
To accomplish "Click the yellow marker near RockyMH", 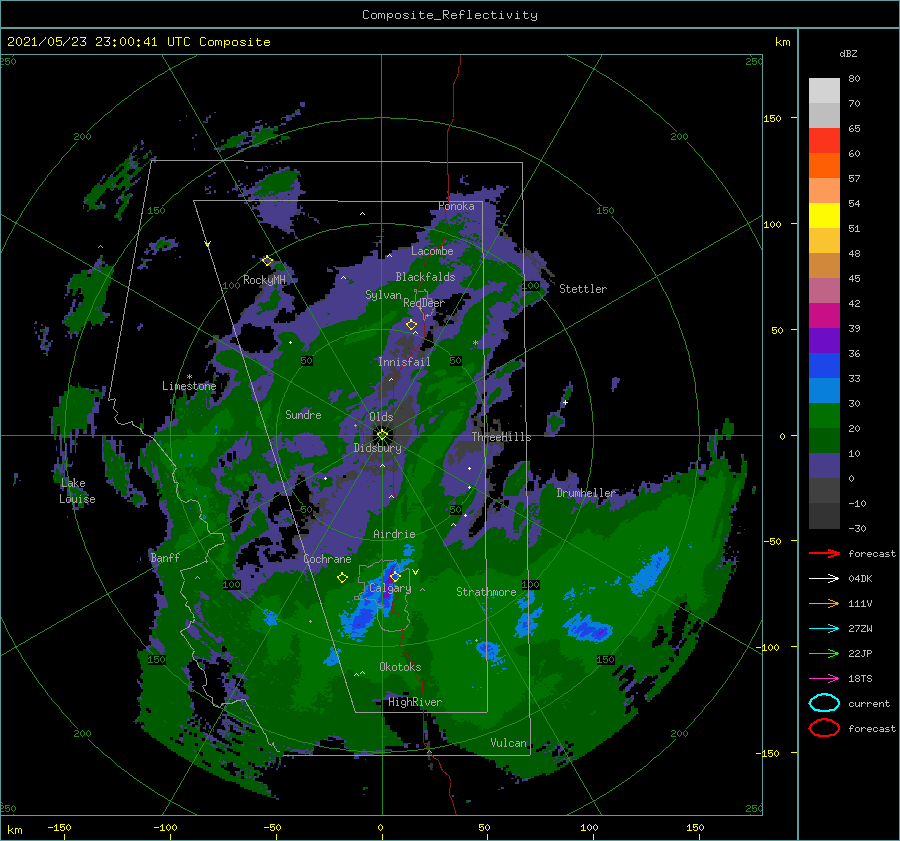I will coord(267,261).
